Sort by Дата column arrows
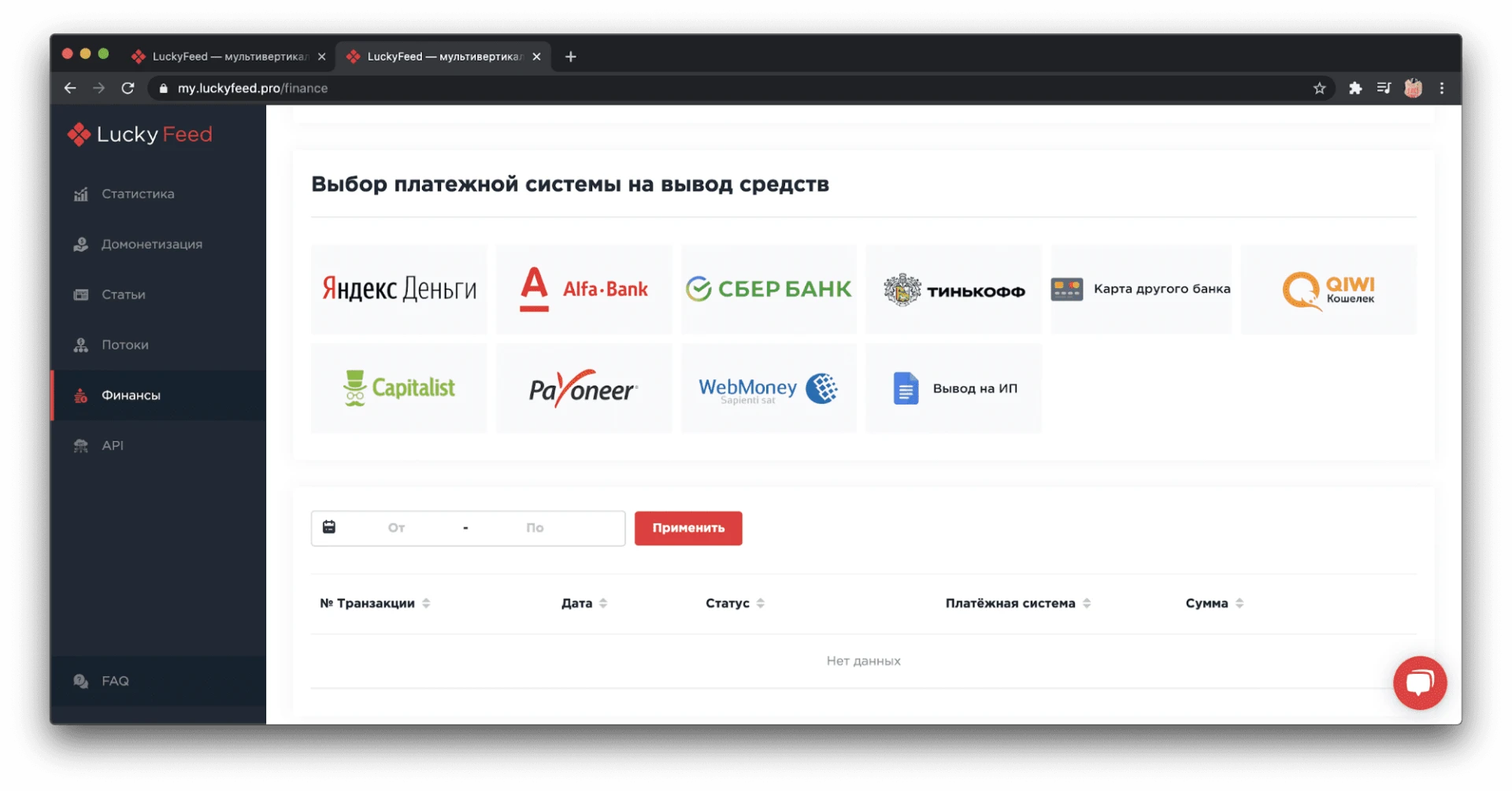1512x791 pixels. click(x=603, y=604)
